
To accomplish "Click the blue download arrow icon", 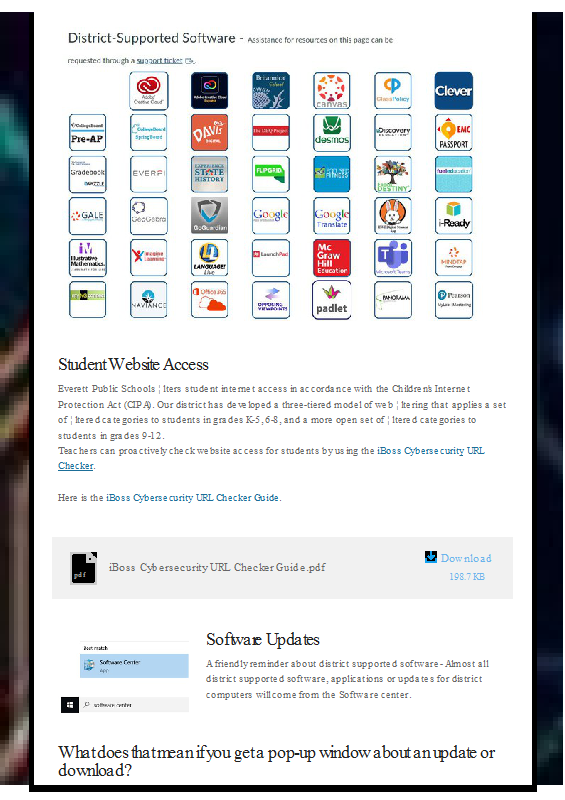I will 431,557.
